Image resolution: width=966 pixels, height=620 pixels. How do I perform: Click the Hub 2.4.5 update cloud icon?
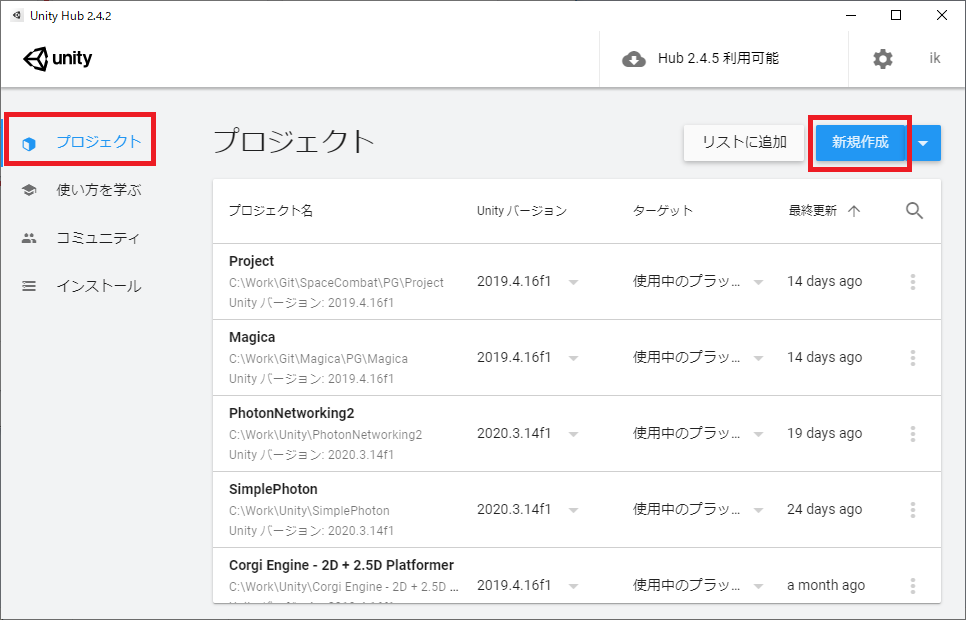[634, 59]
